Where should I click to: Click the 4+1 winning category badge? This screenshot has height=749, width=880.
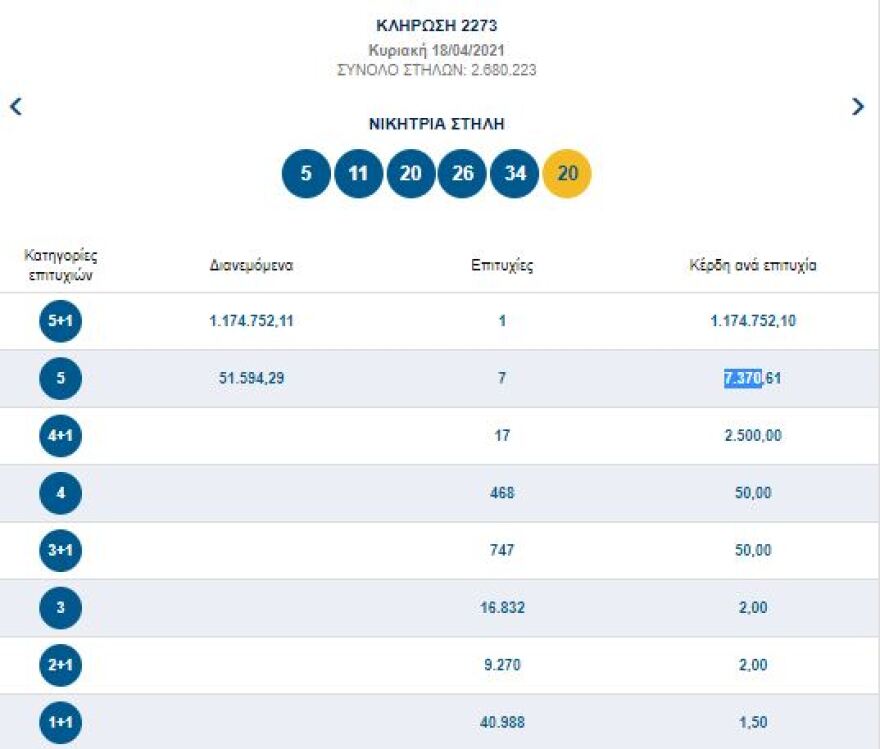[x=57, y=436]
